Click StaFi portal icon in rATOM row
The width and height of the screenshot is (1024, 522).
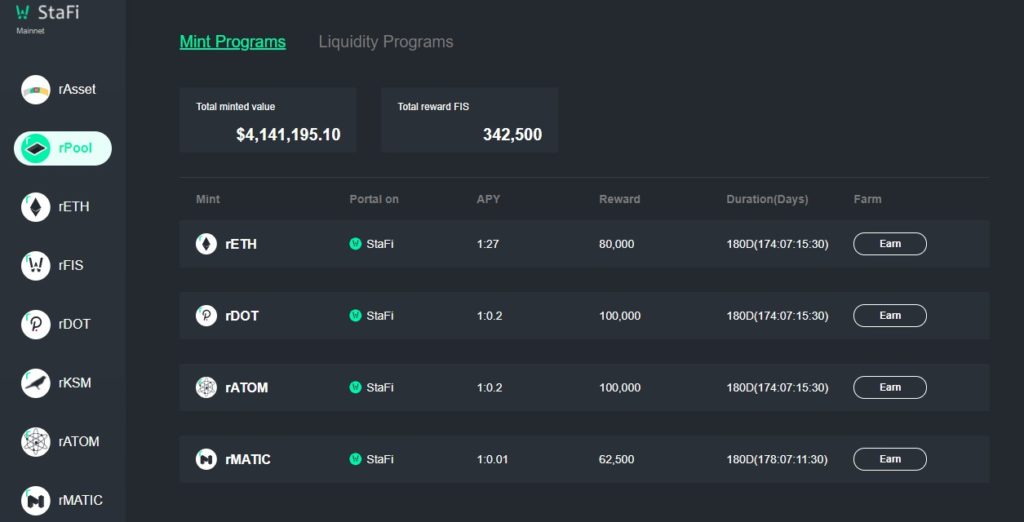pos(355,387)
